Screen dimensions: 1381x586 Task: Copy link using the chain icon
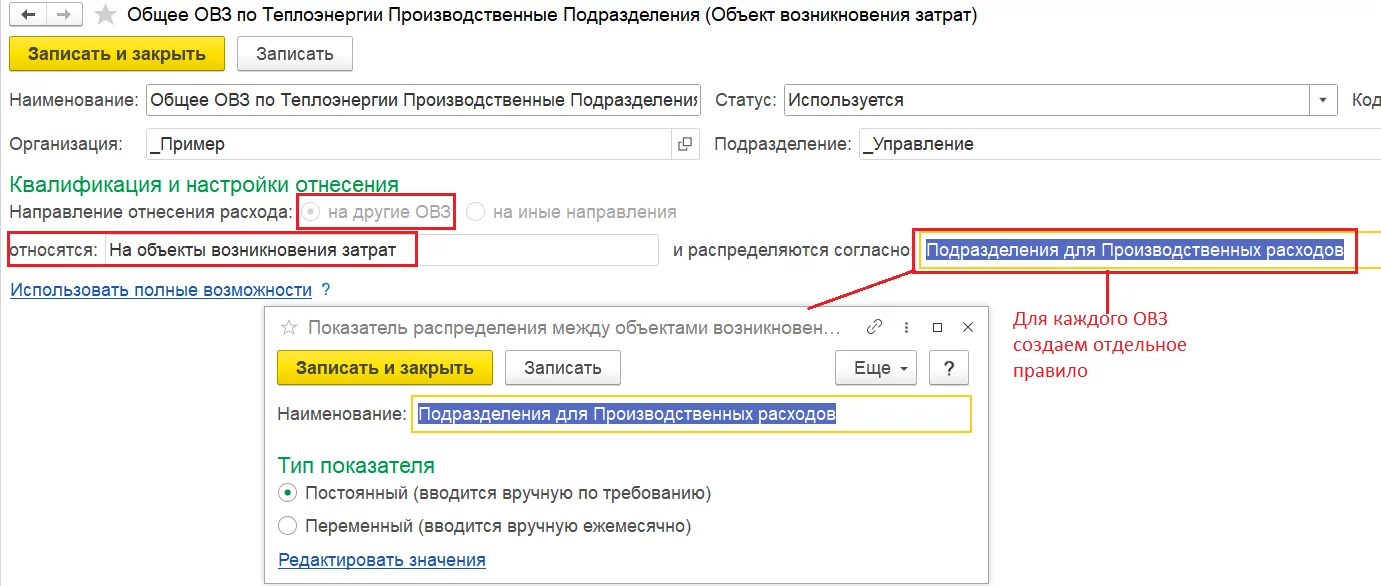874,327
